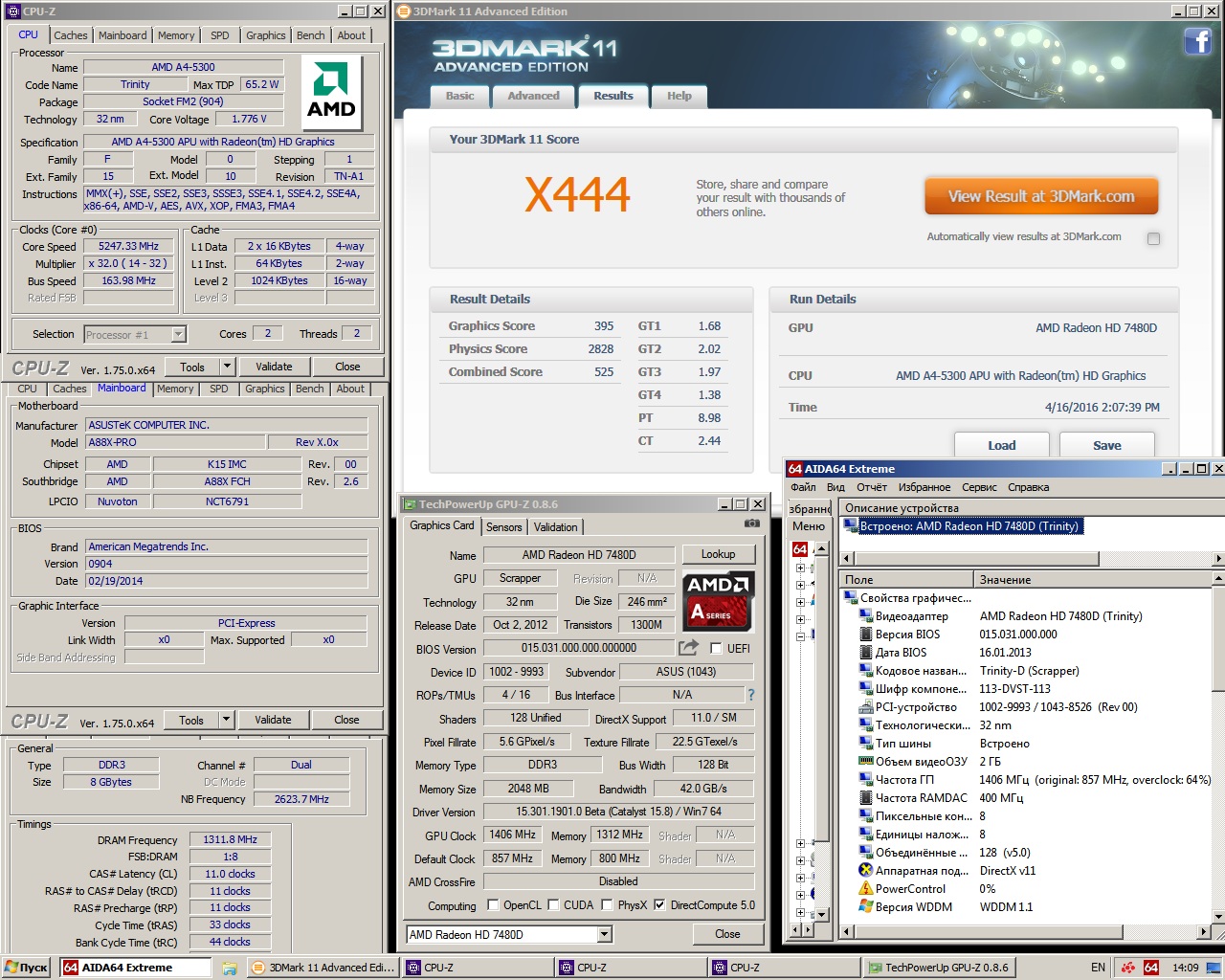Switch to 3DMark 11 taskbar button
This screenshot has width=1225, height=980.
click(323, 968)
